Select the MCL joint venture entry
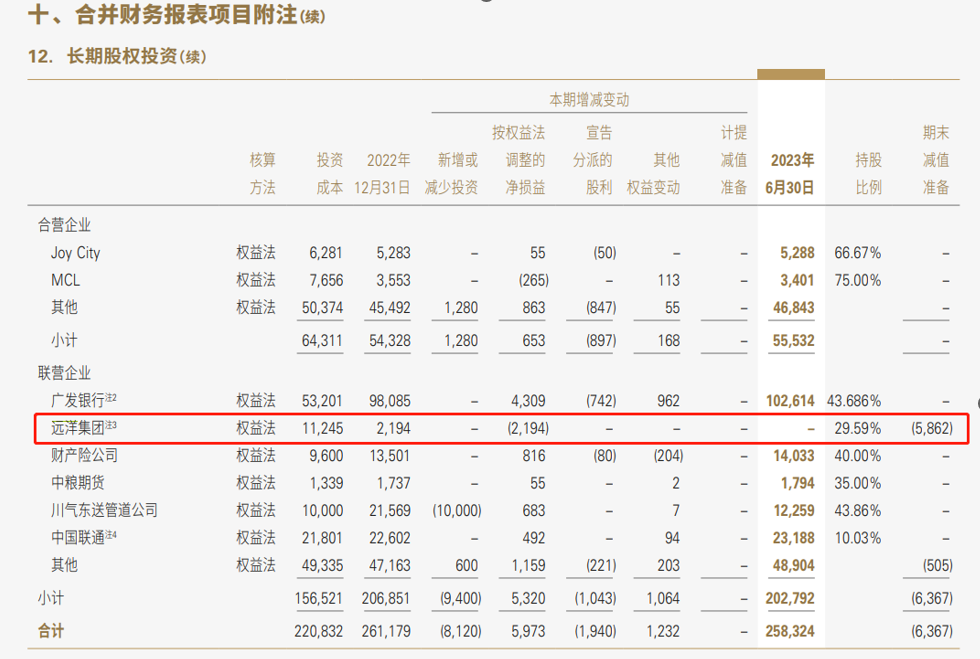This screenshot has width=980, height=659. point(65,280)
